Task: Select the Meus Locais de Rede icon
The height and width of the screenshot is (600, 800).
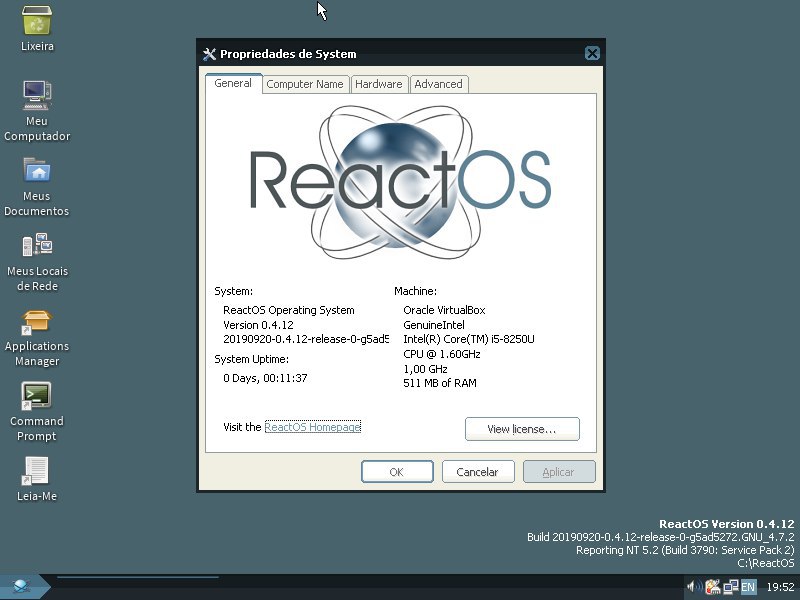Action: [37, 245]
